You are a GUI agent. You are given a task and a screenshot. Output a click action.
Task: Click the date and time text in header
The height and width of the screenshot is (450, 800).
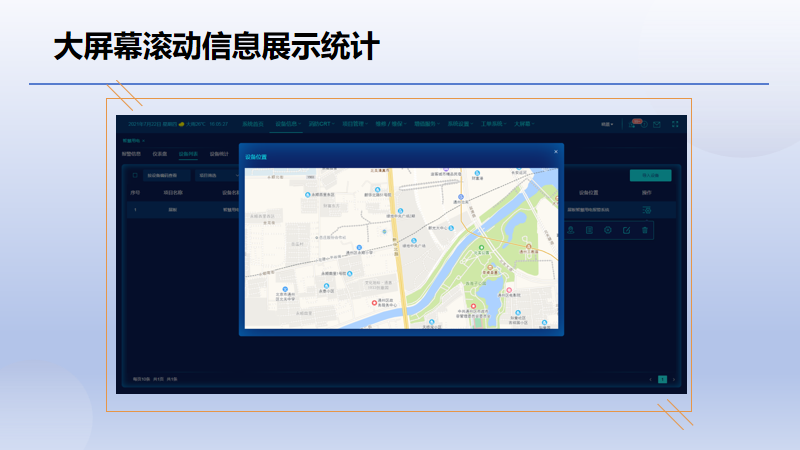(x=178, y=124)
